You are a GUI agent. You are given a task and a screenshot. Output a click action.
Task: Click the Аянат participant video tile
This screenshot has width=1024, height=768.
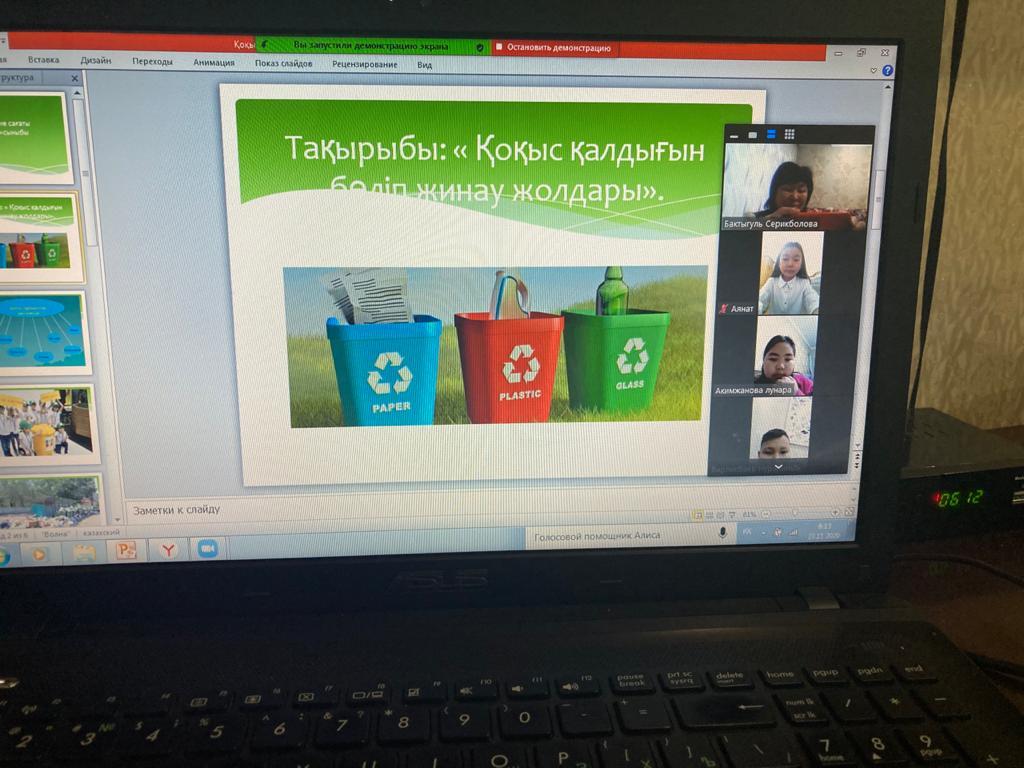pyautogui.click(x=789, y=274)
